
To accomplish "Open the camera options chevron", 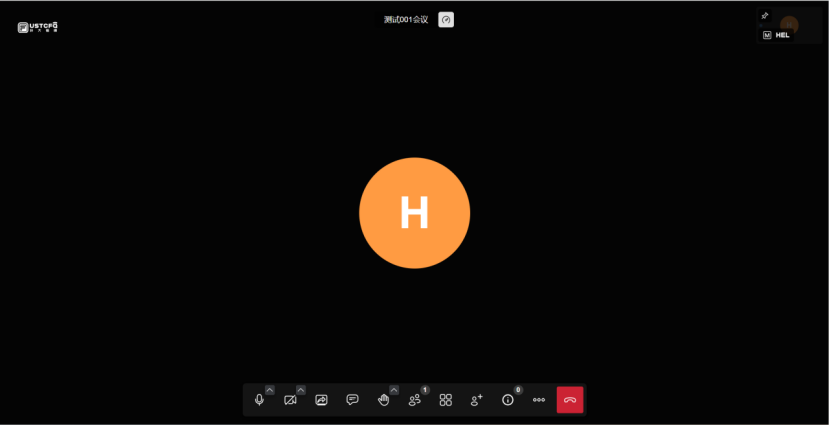I will [x=301, y=390].
